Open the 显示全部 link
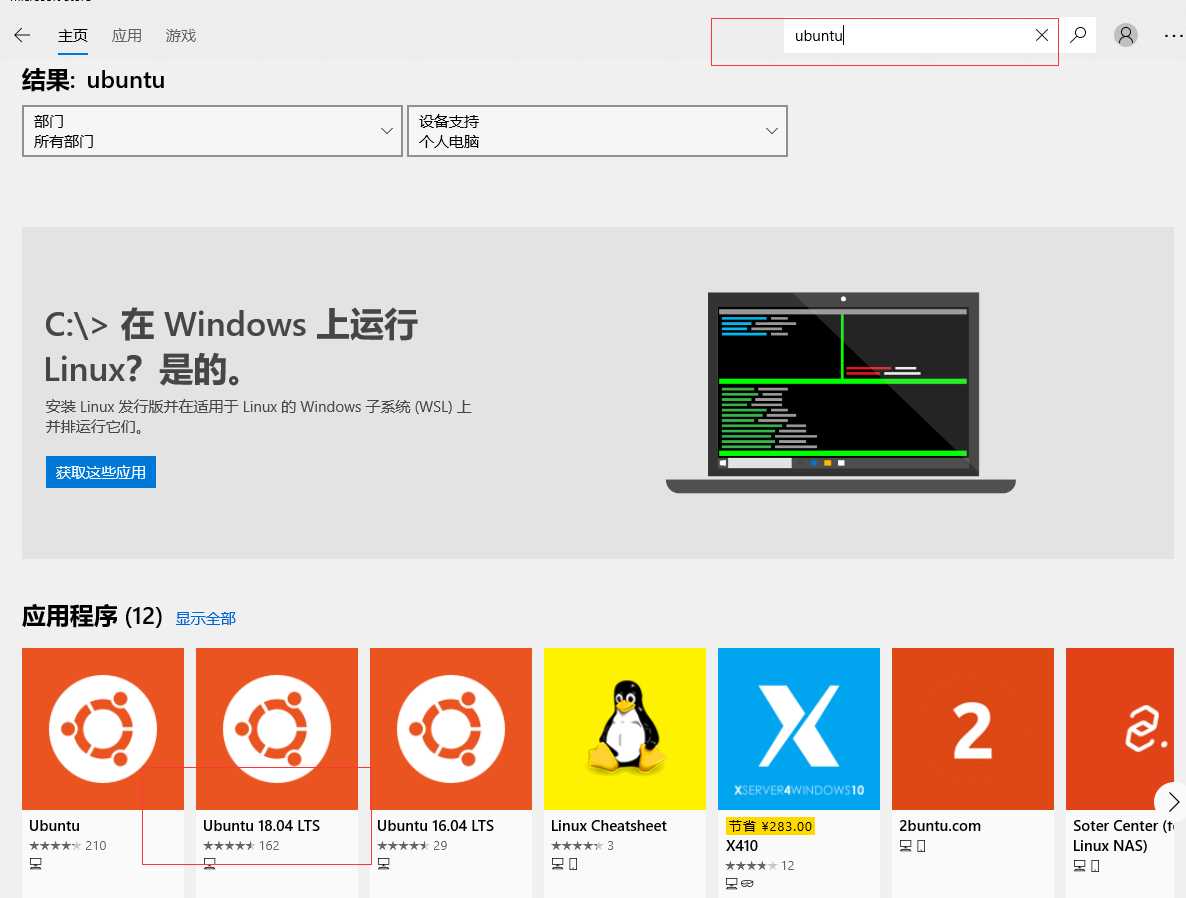 pos(206,618)
